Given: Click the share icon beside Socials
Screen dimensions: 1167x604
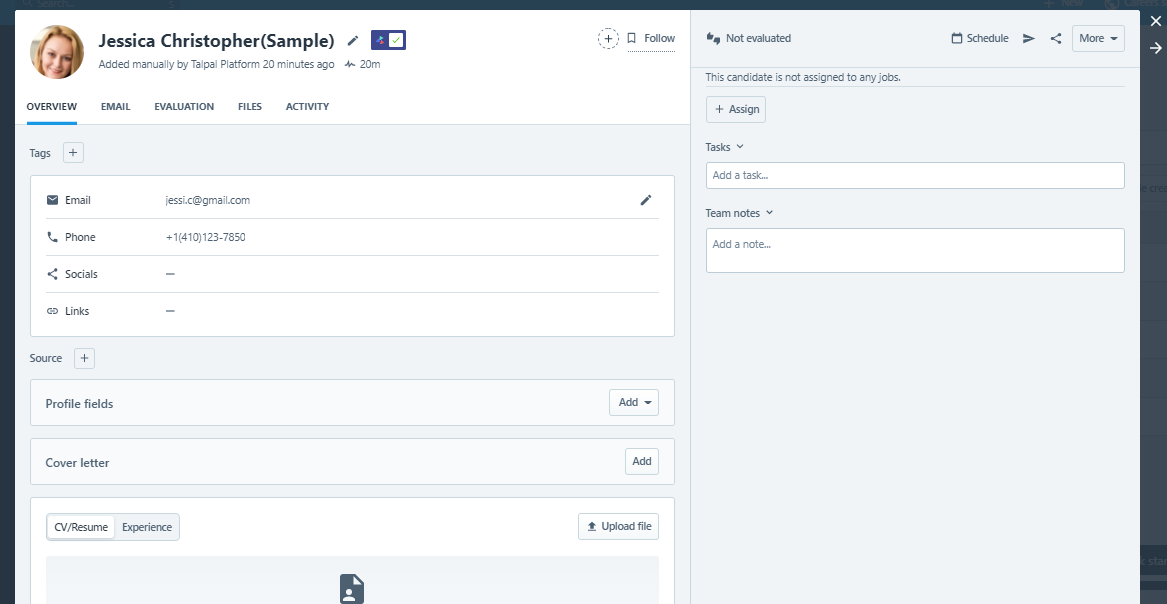Looking at the screenshot, I should [52, 274].
